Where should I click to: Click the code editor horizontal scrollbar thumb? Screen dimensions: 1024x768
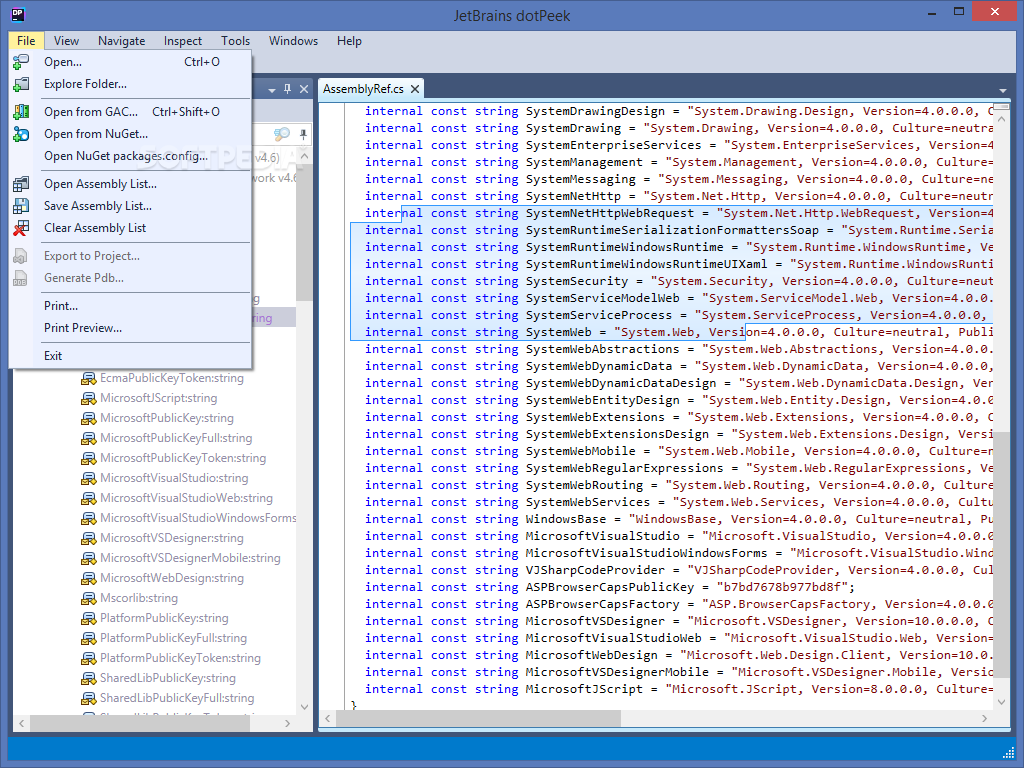point(479,718)
